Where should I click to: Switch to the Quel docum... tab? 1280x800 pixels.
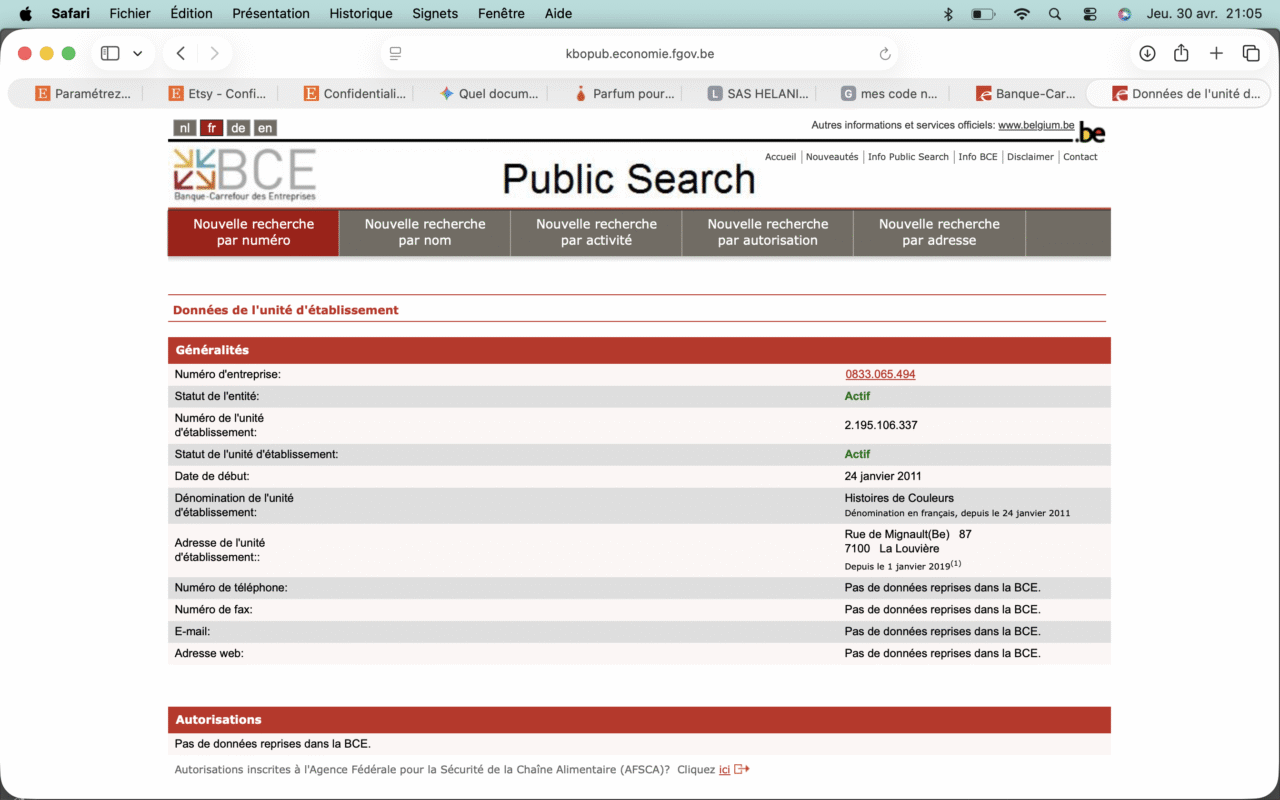[x=487, y=93]
